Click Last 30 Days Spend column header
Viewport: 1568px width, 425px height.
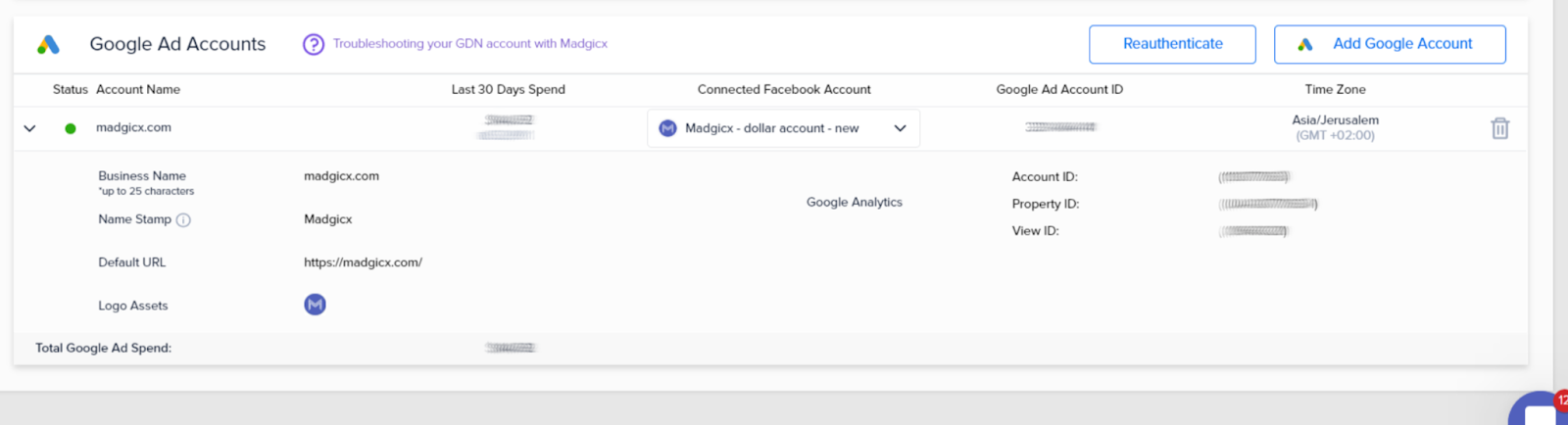[508, 89]
